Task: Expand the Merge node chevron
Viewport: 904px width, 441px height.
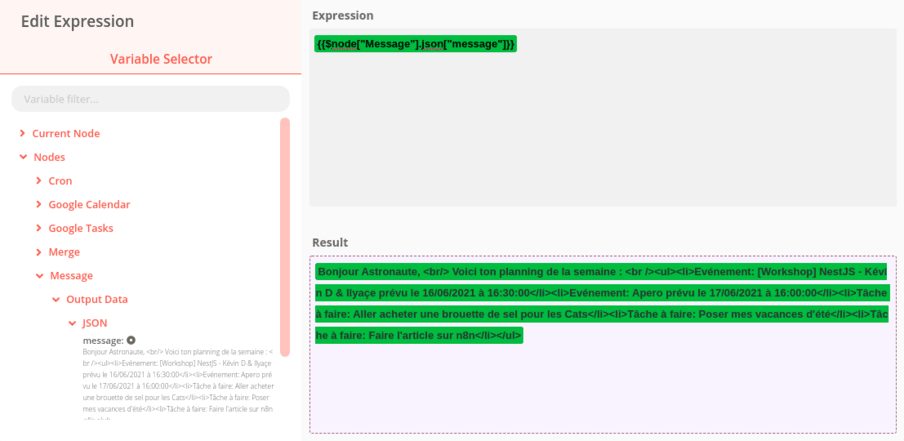Action: point(39,252)
